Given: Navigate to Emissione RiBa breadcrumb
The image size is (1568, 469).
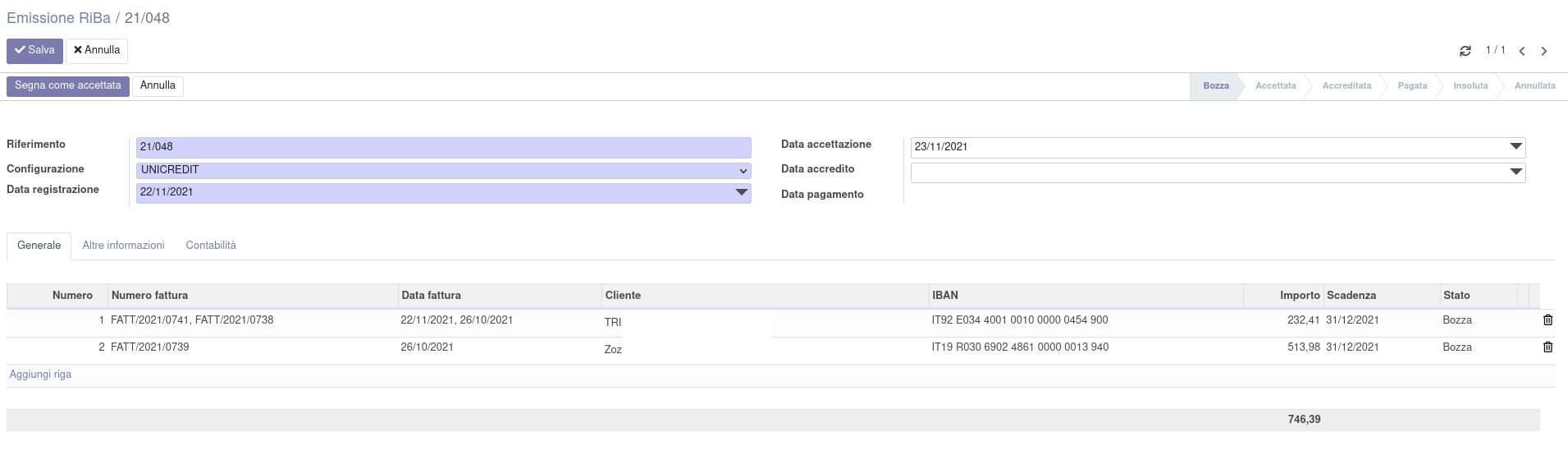Looking at the screenshot, I should point(58,18).
